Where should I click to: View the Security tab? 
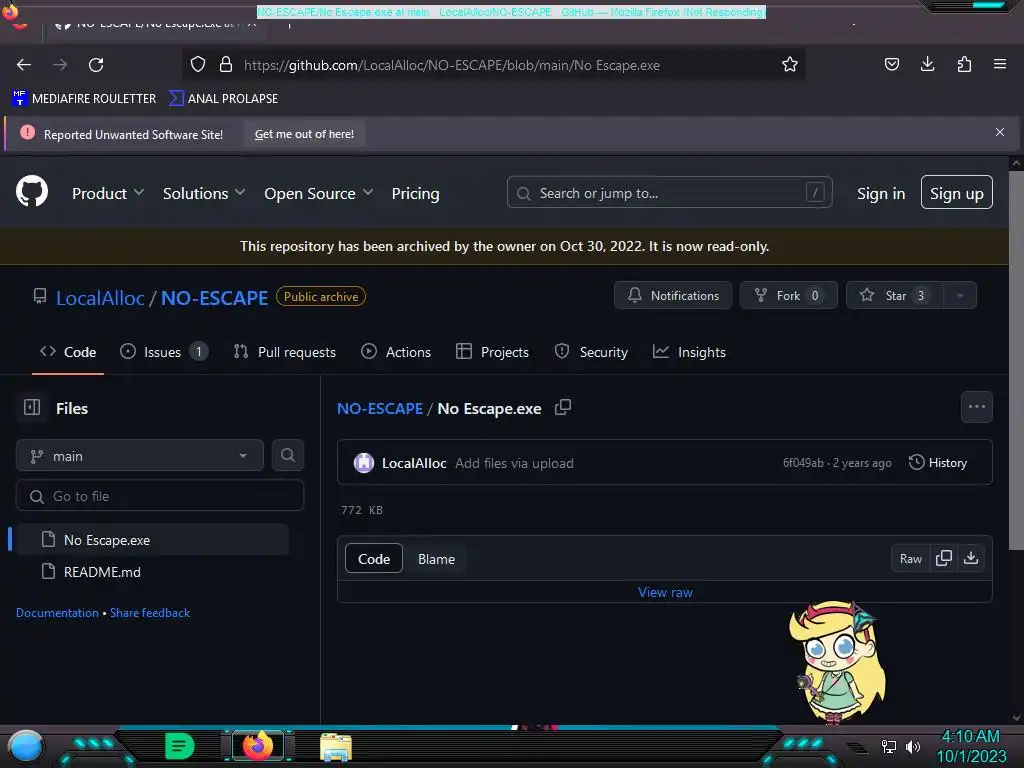591,352
